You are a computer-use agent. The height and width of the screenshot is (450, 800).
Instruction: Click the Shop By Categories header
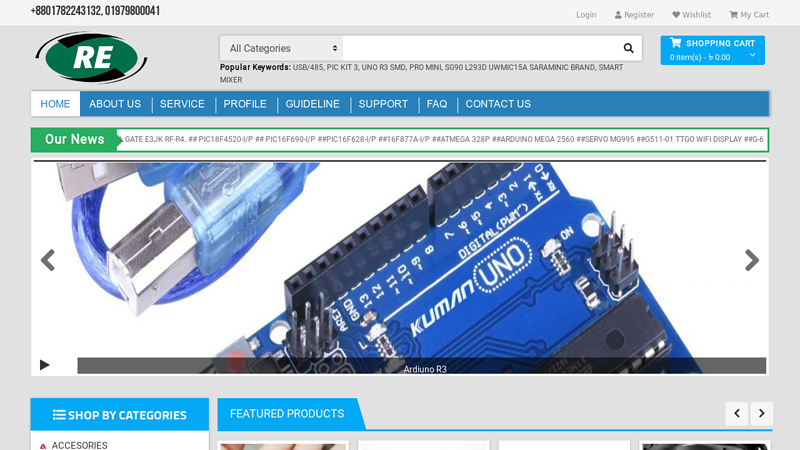pos(120,415)
